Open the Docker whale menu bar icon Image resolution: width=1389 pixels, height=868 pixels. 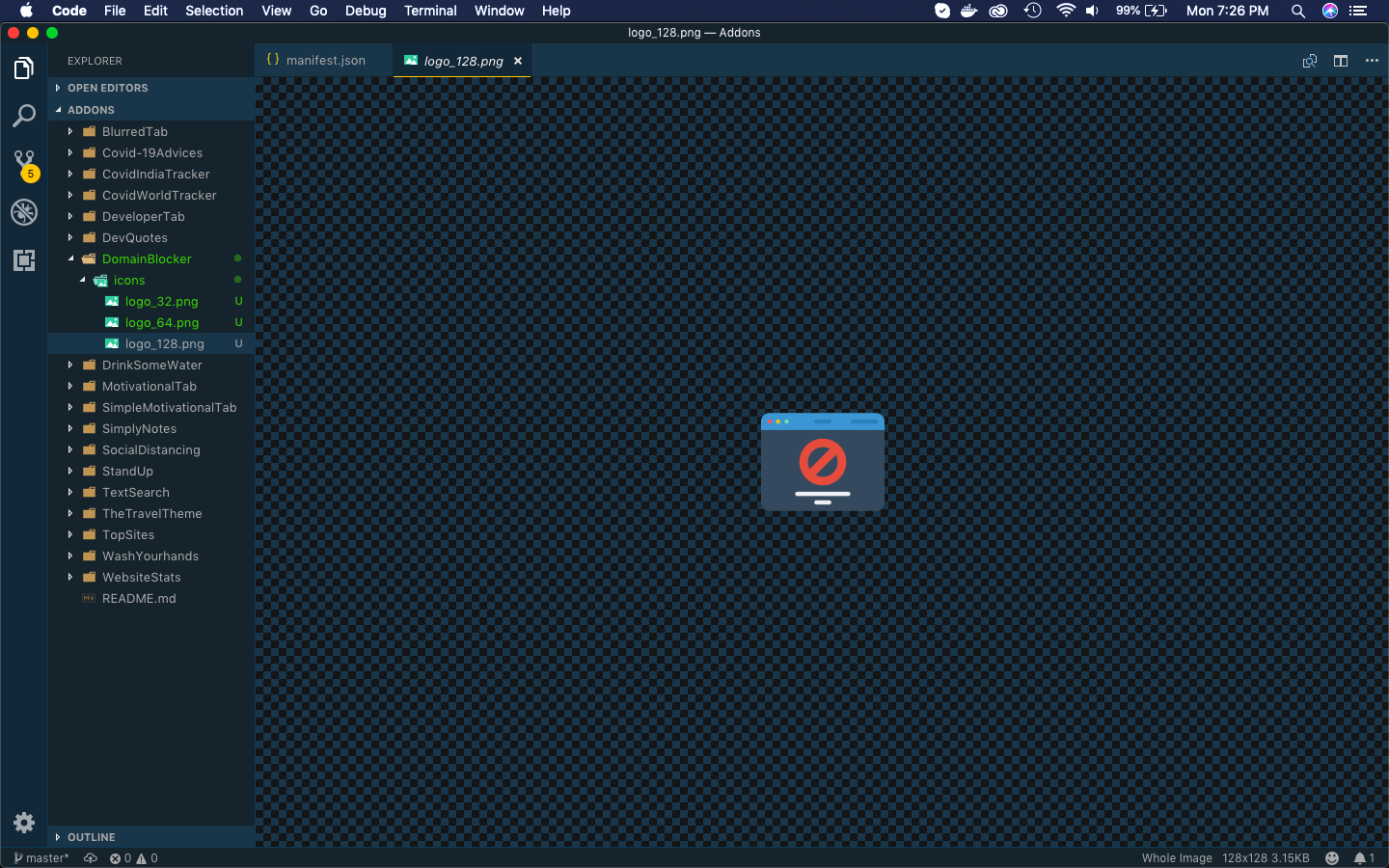point(969,11)
